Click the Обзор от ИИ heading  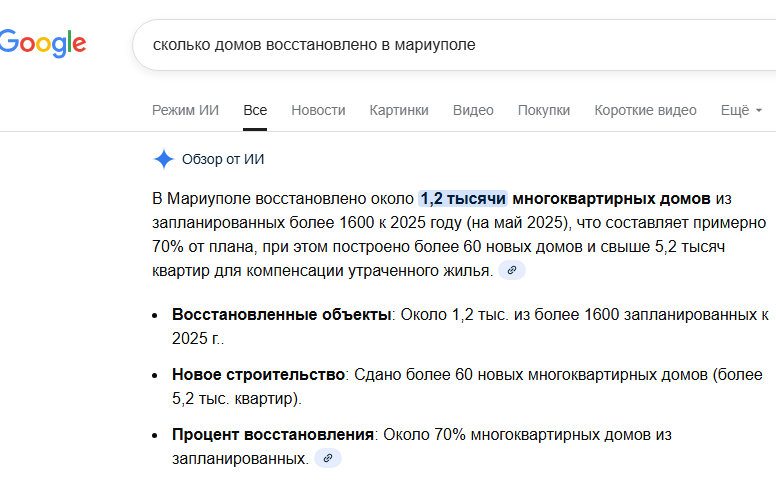[x=223, y=159]
